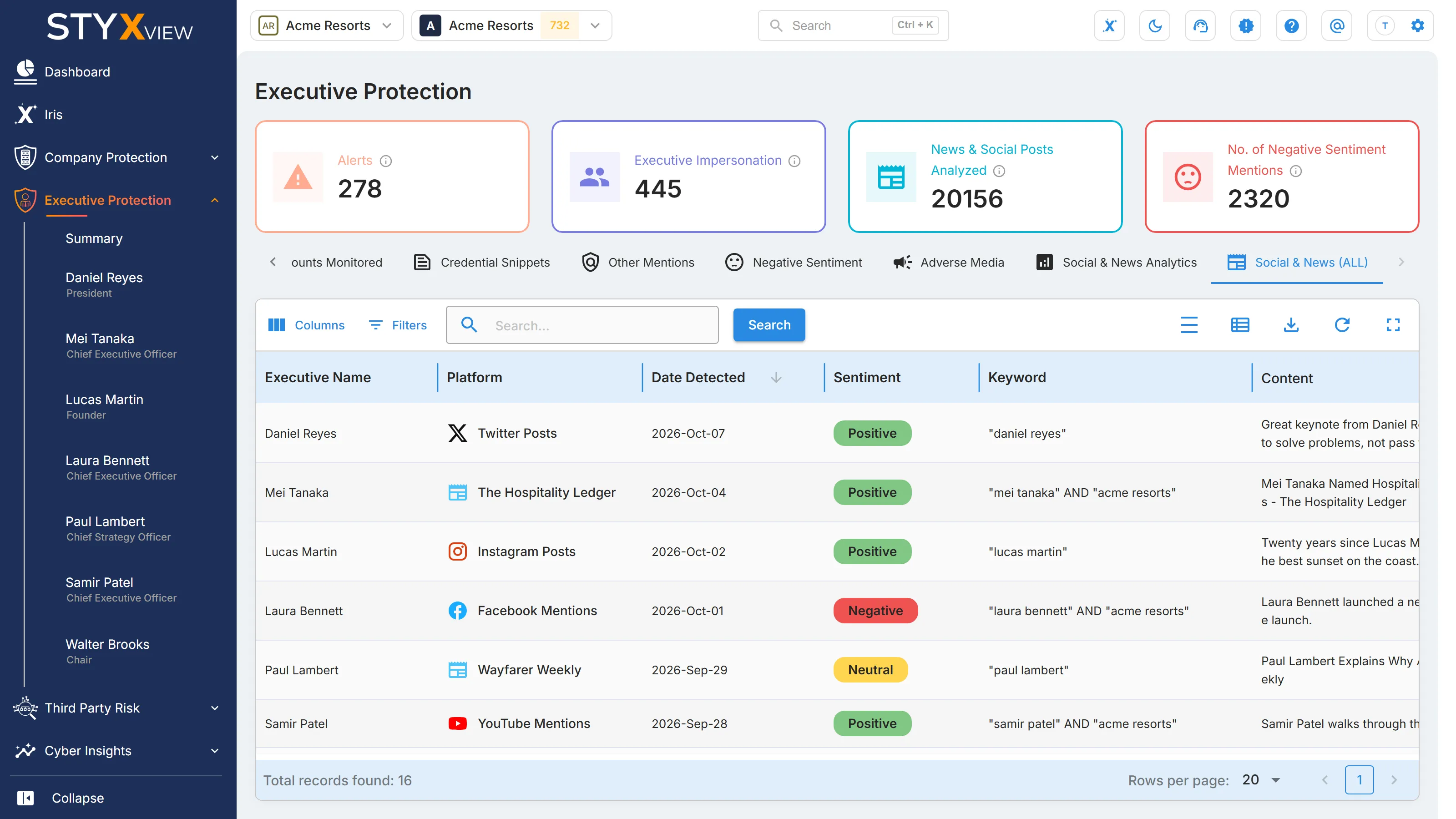Open table Filters

click(397, 325)
